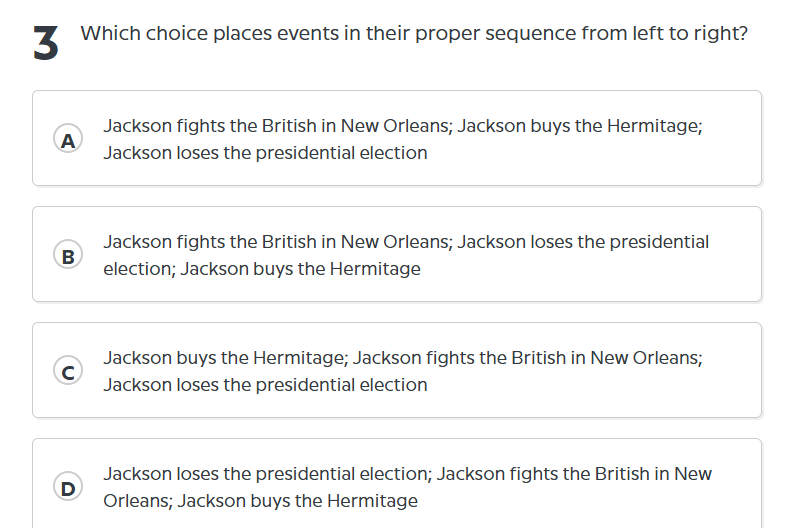Click 'Jackson loses the presidential election' in choice A
This screenshot has width=785, height=528.
tap(265, 153)
